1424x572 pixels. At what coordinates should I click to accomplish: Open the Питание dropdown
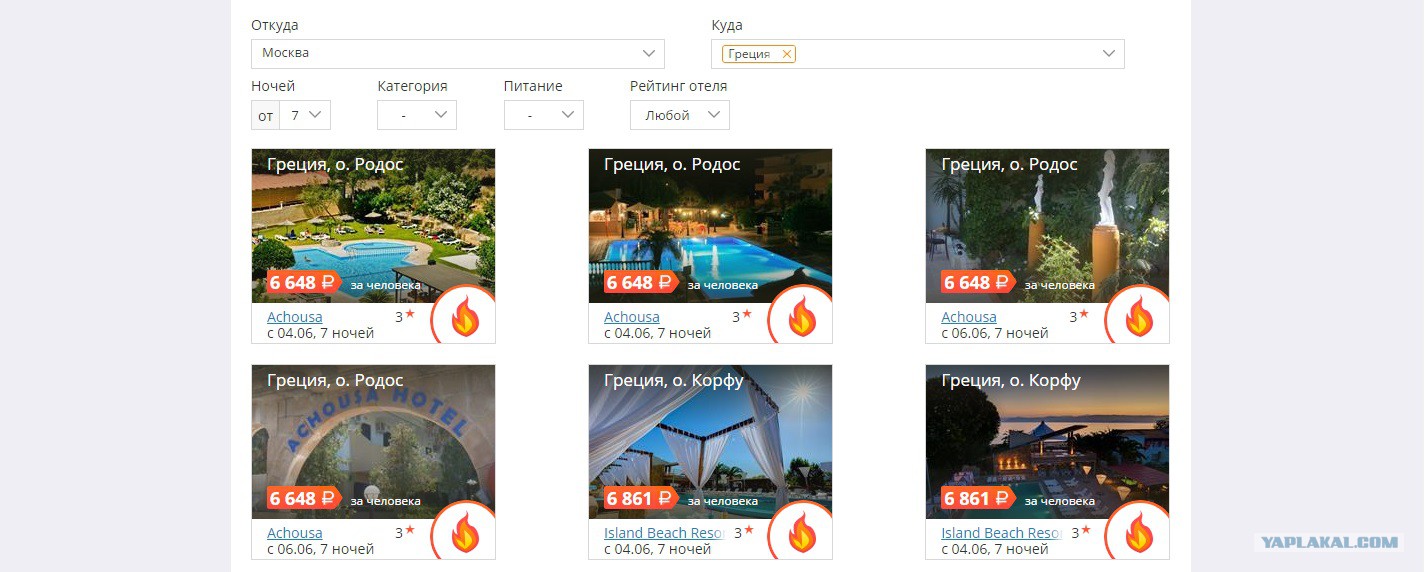(x=543, y=115)
